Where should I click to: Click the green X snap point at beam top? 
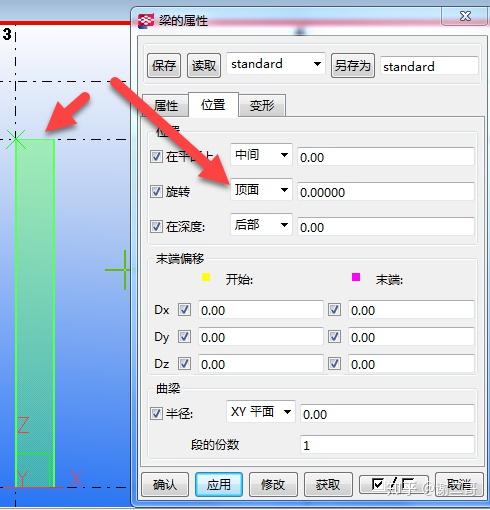tap(16, 139)
